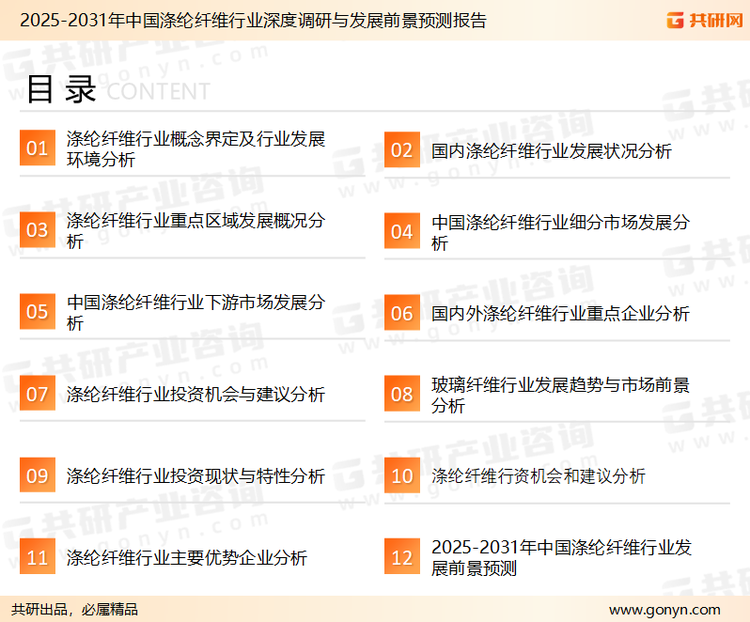750x622 pixels.
Task: Select chapter 涤纶纤维行业投资机会与建议分析
Action: (x=196, y=394)
